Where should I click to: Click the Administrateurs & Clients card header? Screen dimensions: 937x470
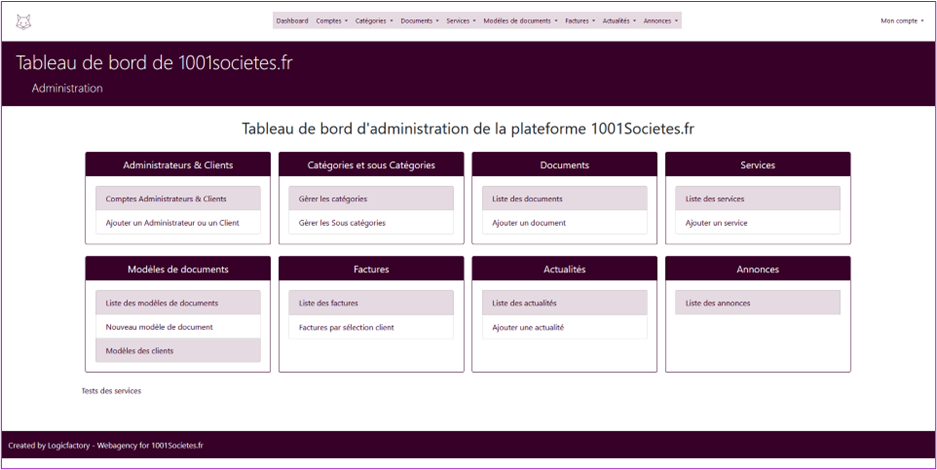178,165
